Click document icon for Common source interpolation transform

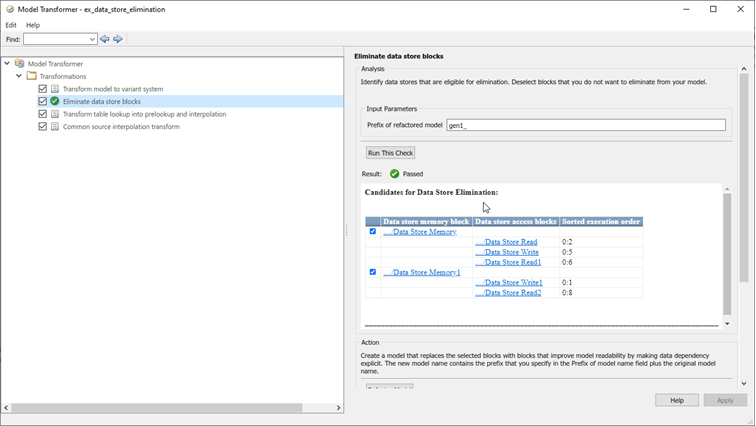click(x=54, y=126)
